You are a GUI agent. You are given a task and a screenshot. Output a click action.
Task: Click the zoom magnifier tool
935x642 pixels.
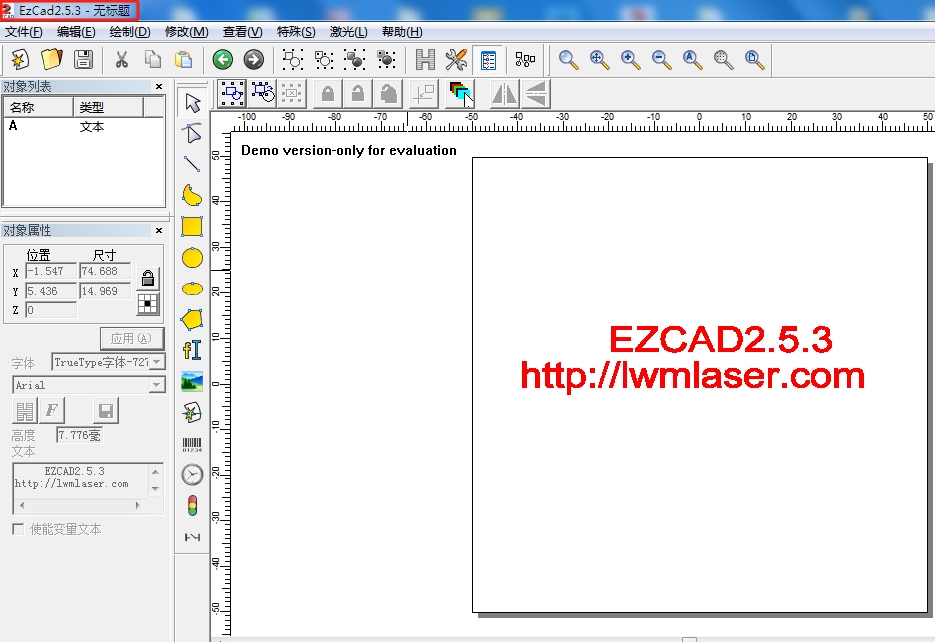pyautogui.click(x=568, y=60)
